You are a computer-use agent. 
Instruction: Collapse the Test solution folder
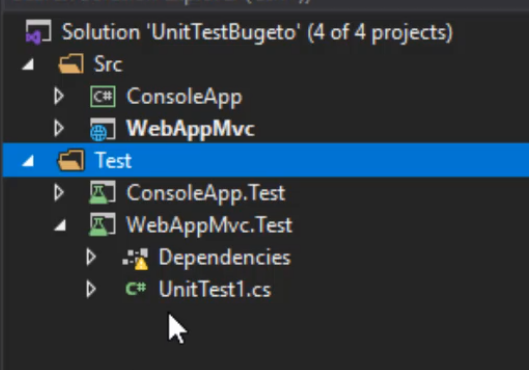[x=28, y=161]
